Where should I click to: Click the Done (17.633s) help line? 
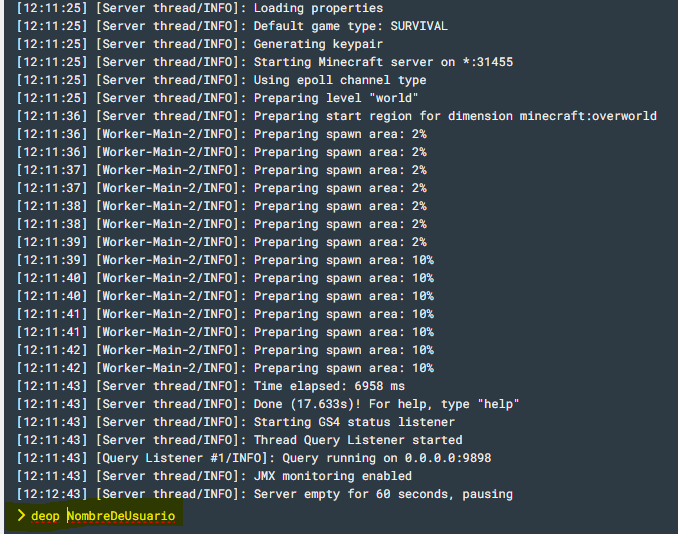268,404
